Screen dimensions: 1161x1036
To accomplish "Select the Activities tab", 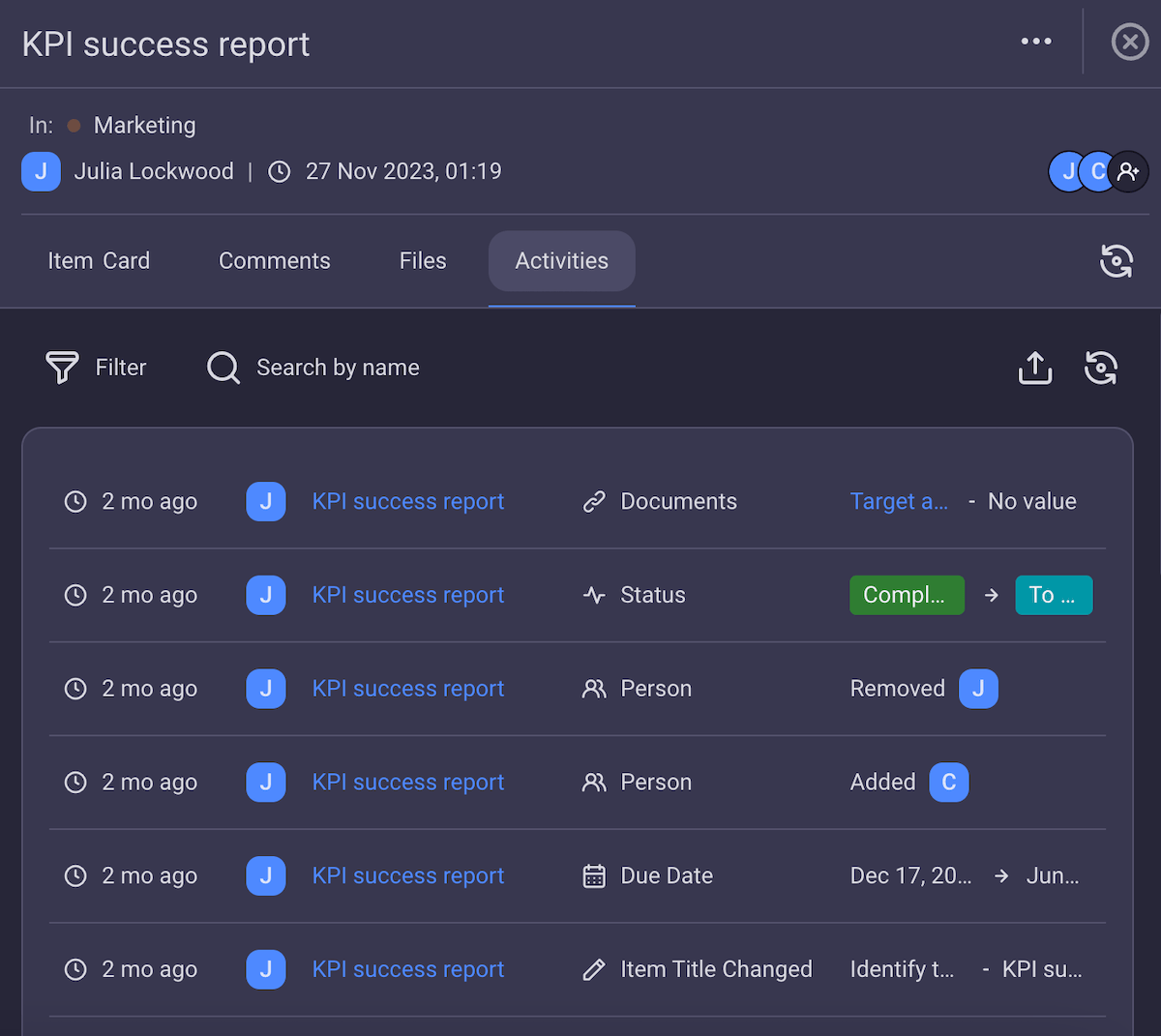I will [561, 261].
